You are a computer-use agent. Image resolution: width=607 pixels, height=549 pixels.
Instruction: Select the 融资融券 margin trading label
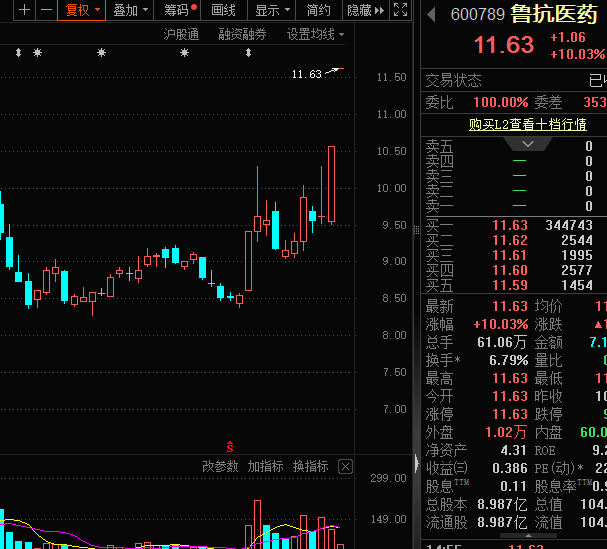pyautogui.click(x=242, y=34)
